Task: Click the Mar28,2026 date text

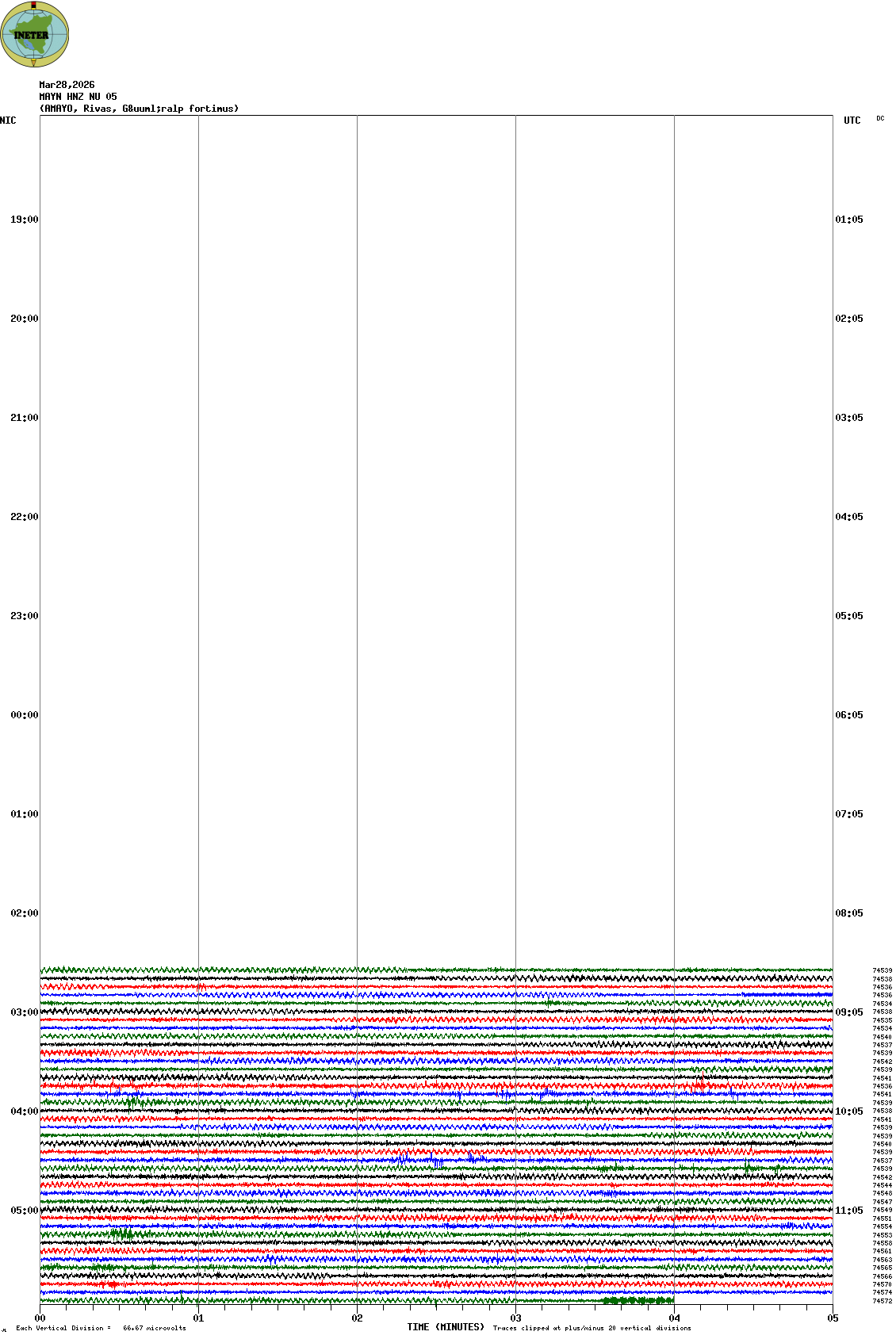Action: (67, 85)
